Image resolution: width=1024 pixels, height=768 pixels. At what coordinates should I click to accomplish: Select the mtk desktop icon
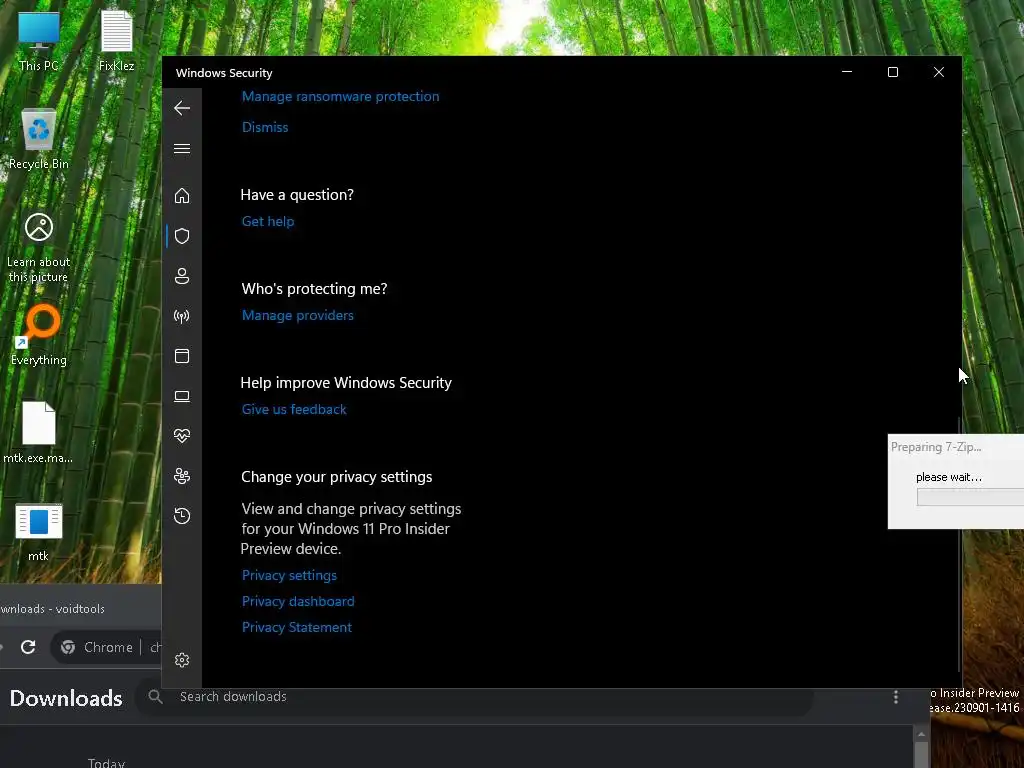39,532
